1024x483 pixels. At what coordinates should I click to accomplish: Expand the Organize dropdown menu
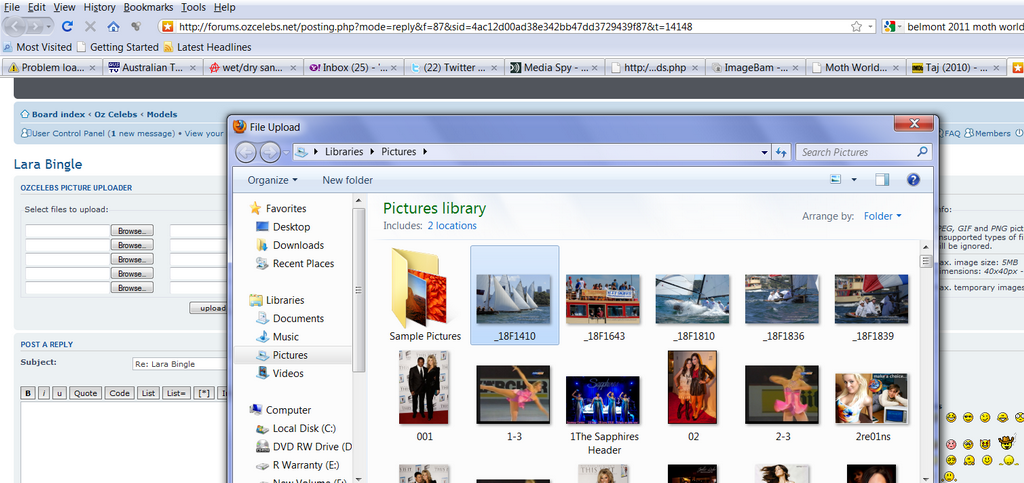[x=273, y=180]
